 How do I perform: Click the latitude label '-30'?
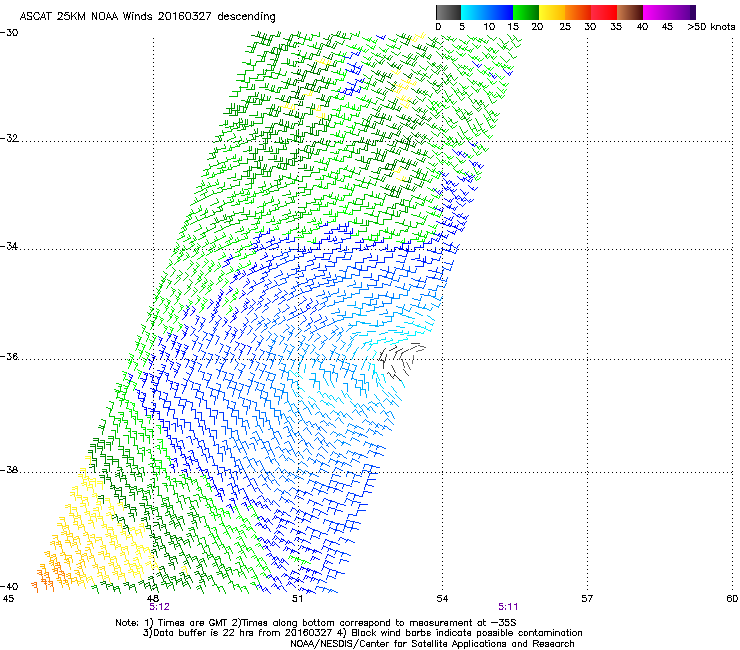coord(9,33)
